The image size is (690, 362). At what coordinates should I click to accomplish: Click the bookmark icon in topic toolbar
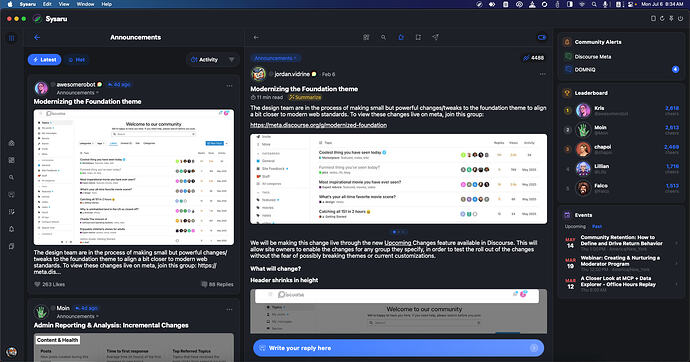418,37
